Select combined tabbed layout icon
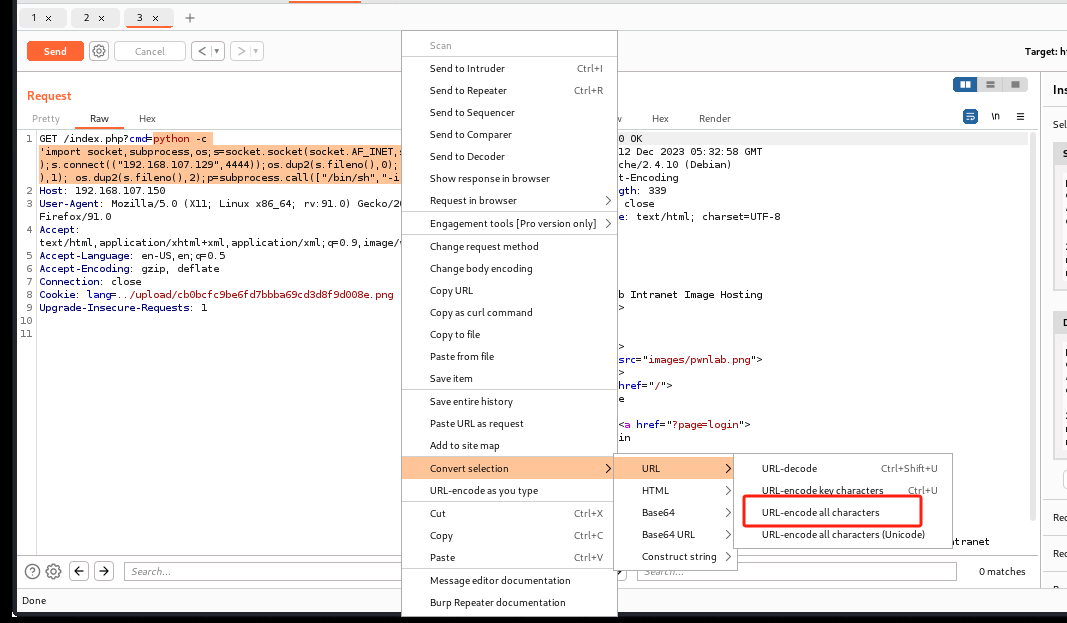1067x623 pixels. (1015, 84)
